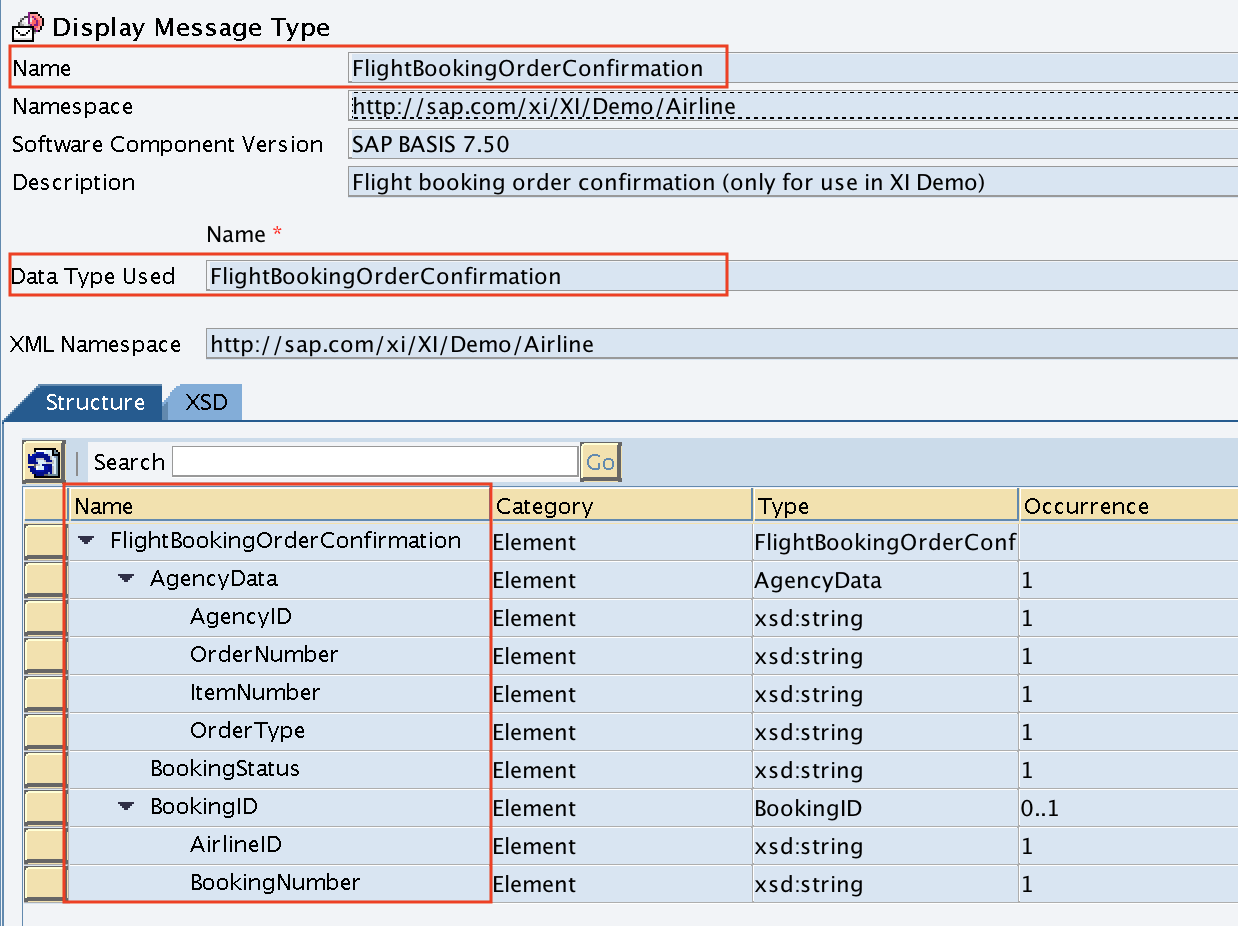Screen dimensions: 1238x926
Task: Select the row header button for BookingNumber
Action: [x=45, y=884]
